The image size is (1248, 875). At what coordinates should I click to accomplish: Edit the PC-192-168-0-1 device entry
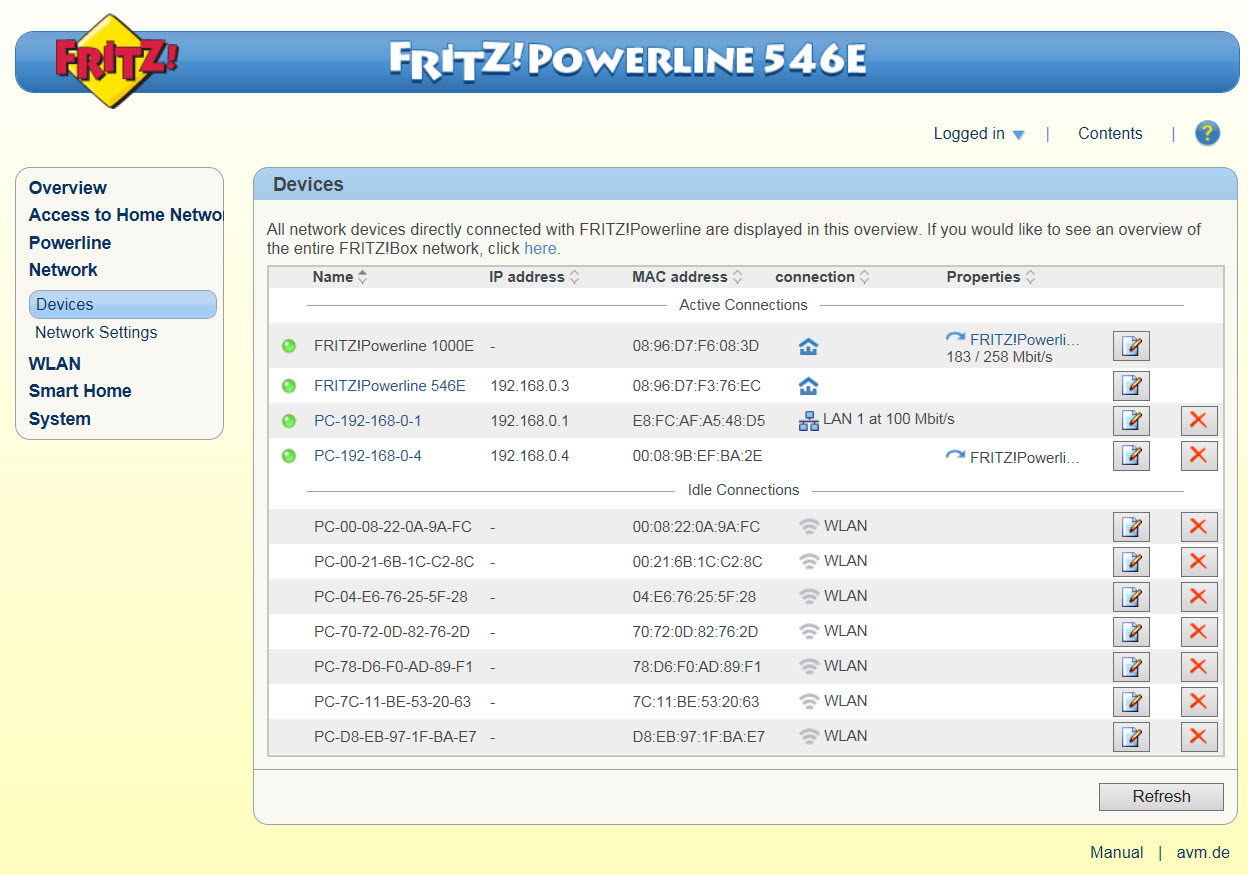[x=1131, y=421]
